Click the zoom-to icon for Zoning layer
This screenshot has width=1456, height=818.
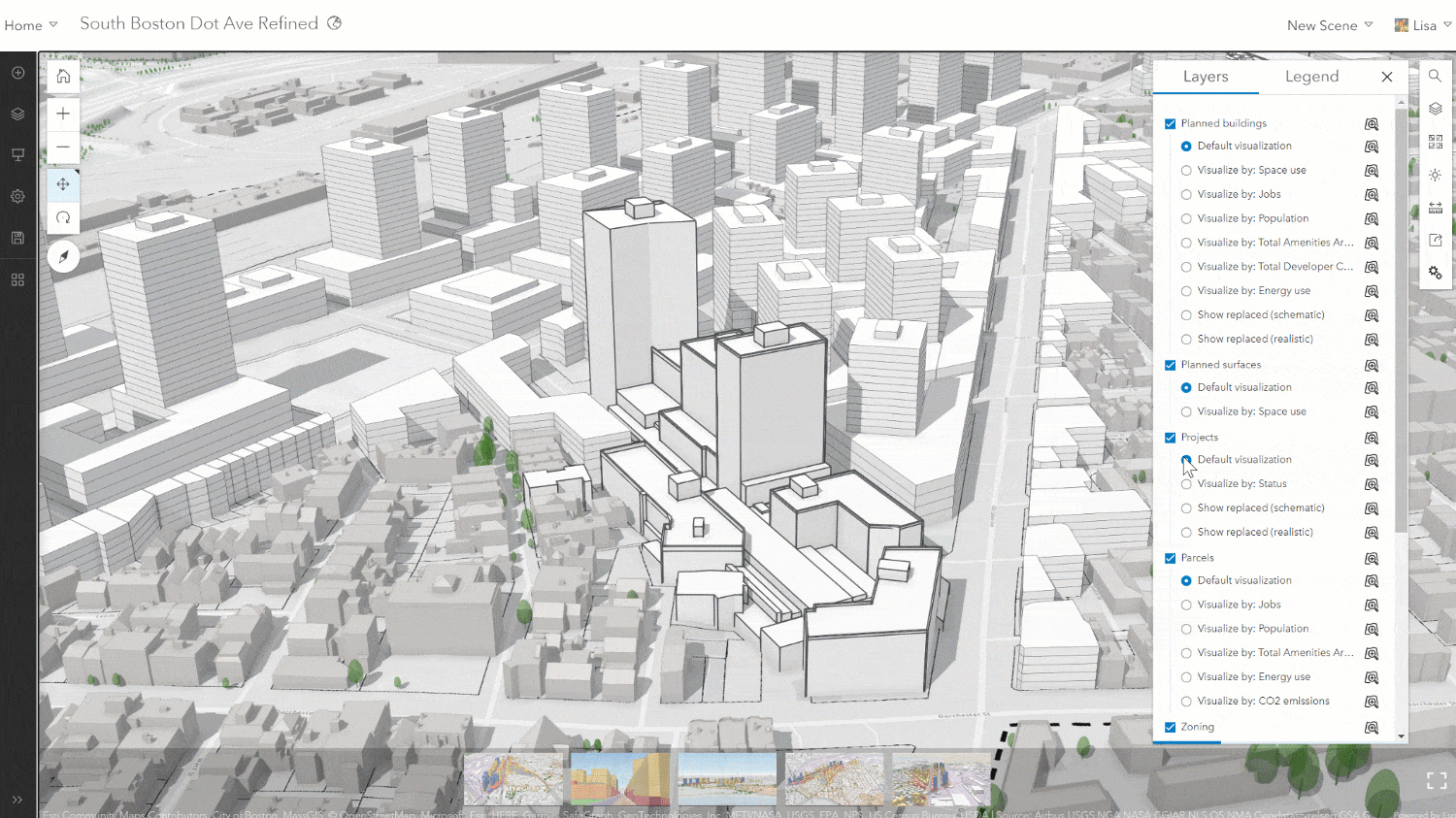(1372, 728)
